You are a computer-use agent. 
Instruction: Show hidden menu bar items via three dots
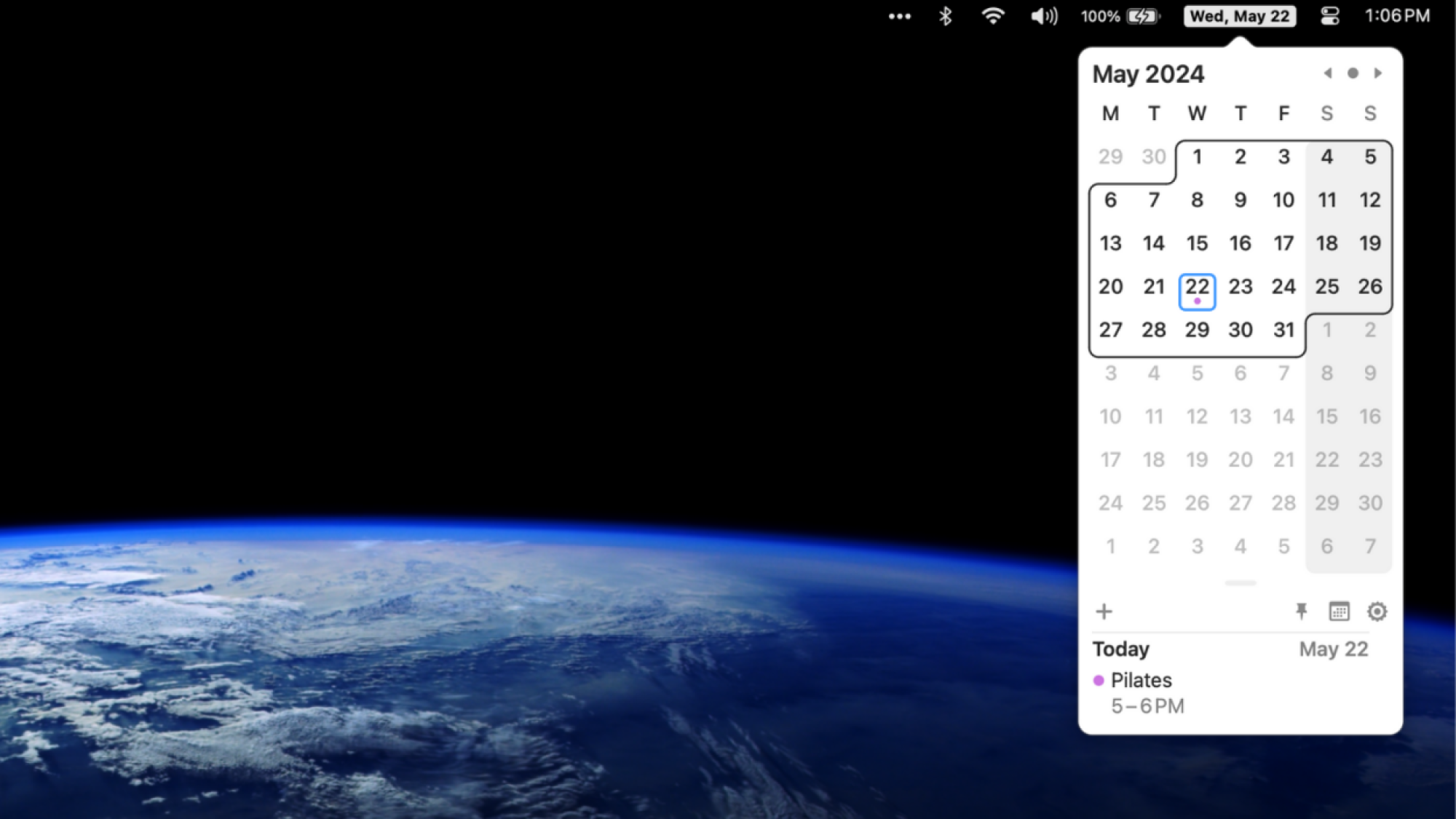click(900, 16)
